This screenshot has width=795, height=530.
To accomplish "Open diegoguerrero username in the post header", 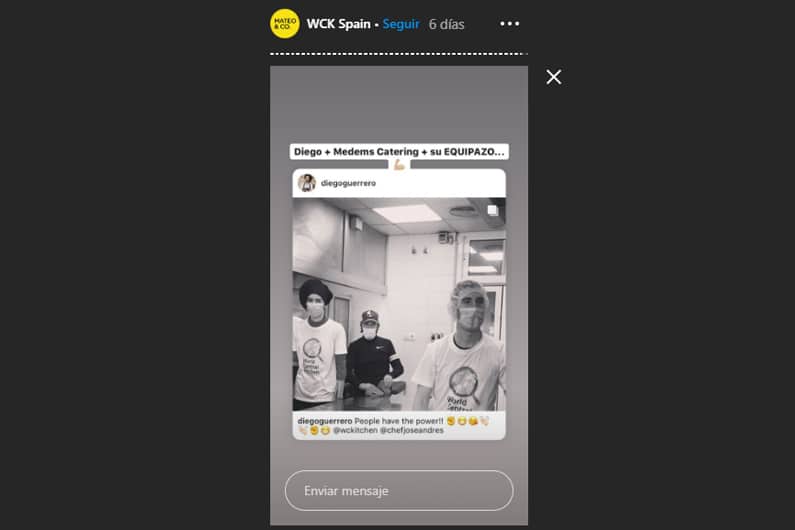I will coord(348,183).
